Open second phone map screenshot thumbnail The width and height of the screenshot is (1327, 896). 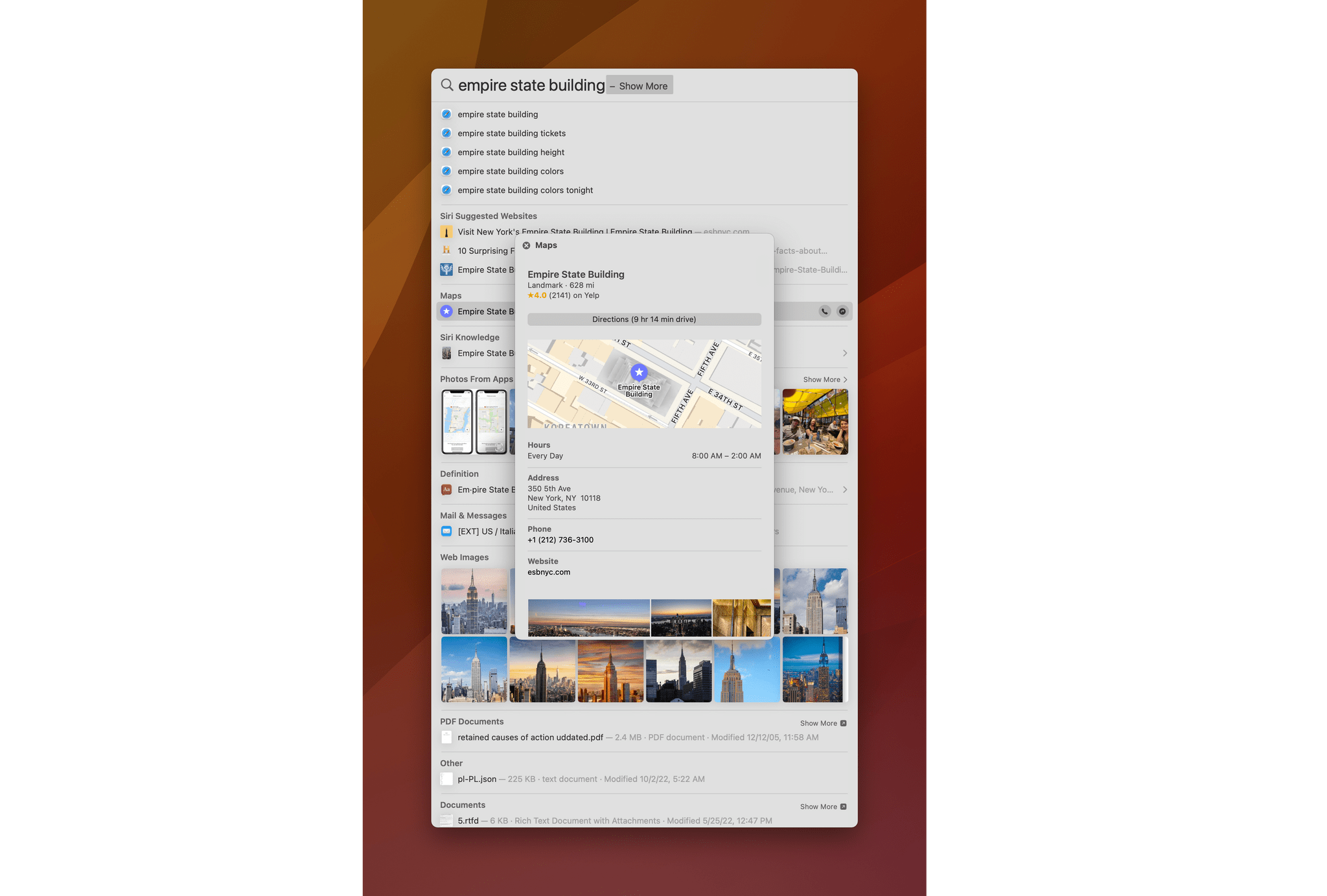[x=491, y=422]
